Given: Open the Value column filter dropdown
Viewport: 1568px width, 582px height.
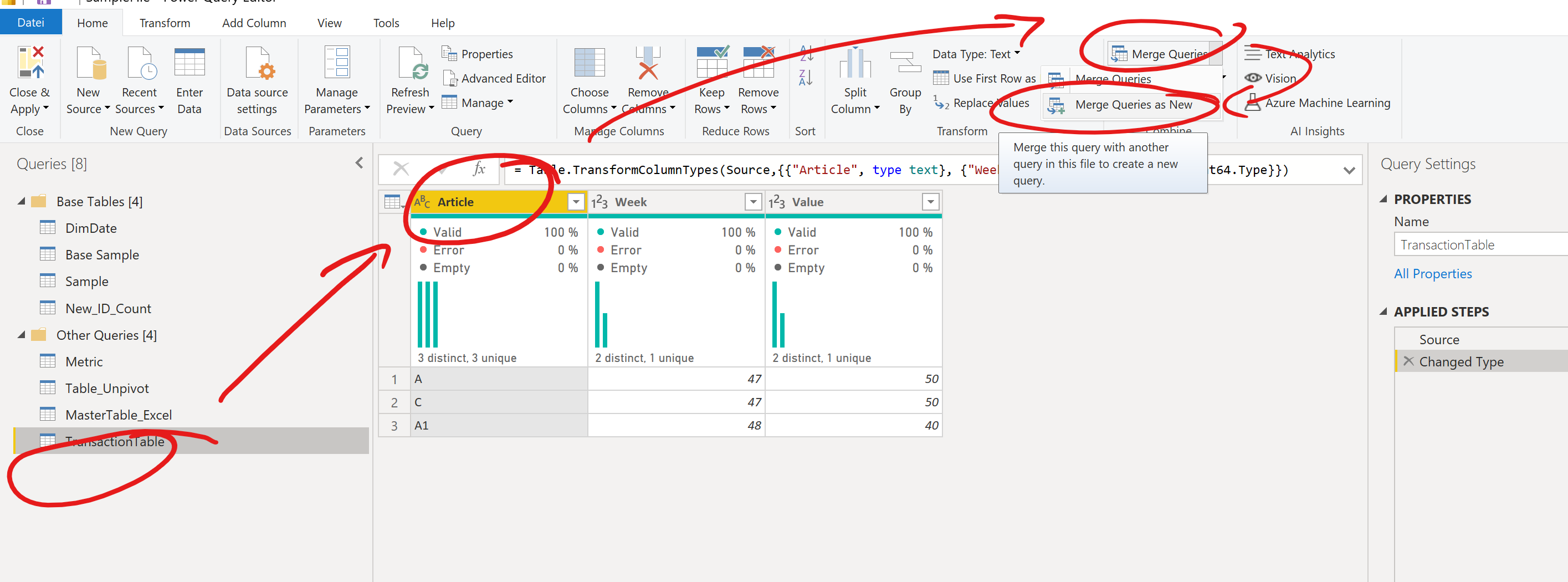Looking at the screenshot, I should click(930, 202).
